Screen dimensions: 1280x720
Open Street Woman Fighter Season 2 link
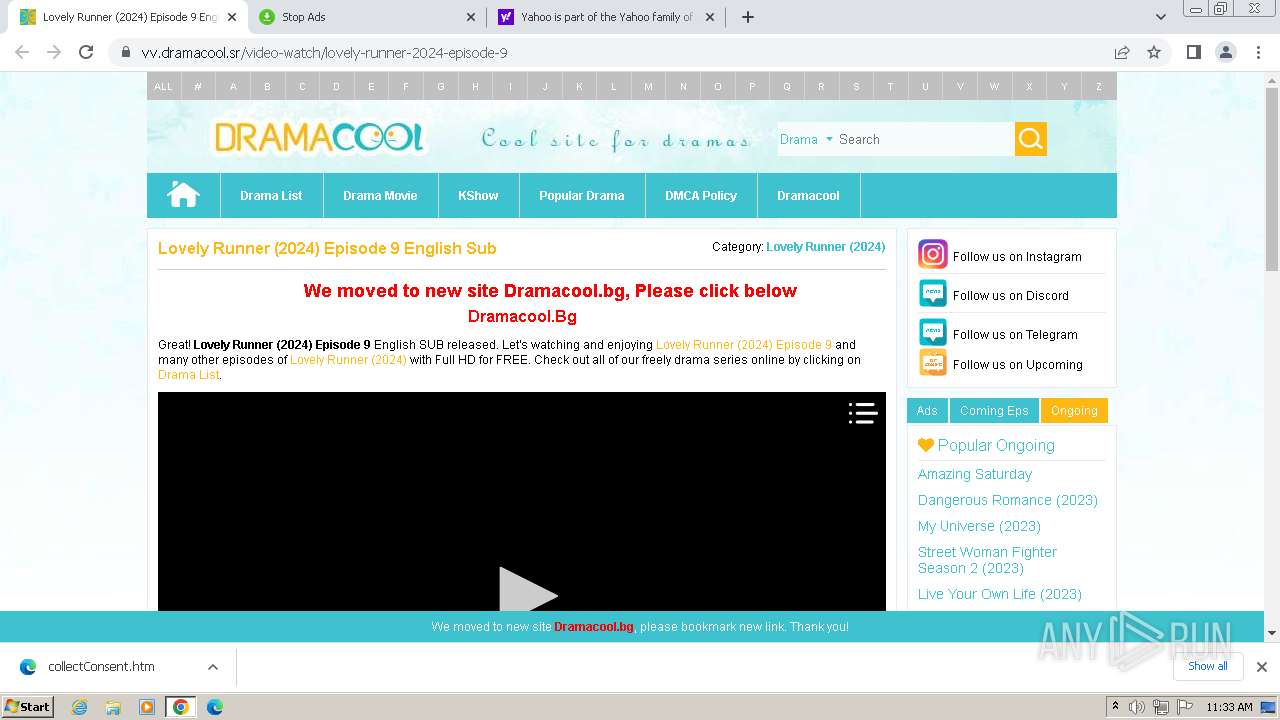tap(987, 560)
